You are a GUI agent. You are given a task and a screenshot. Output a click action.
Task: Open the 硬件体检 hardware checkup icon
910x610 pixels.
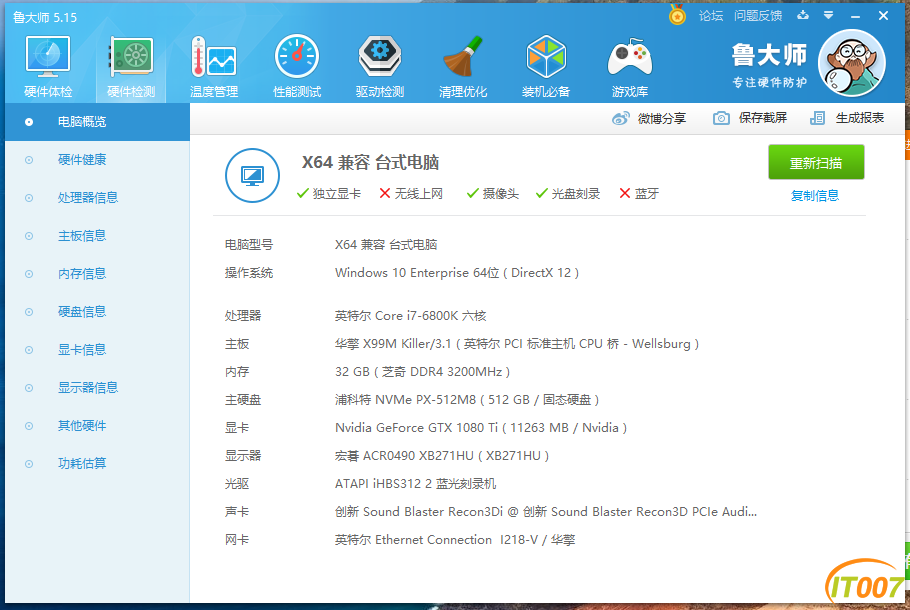coord(48,57)
